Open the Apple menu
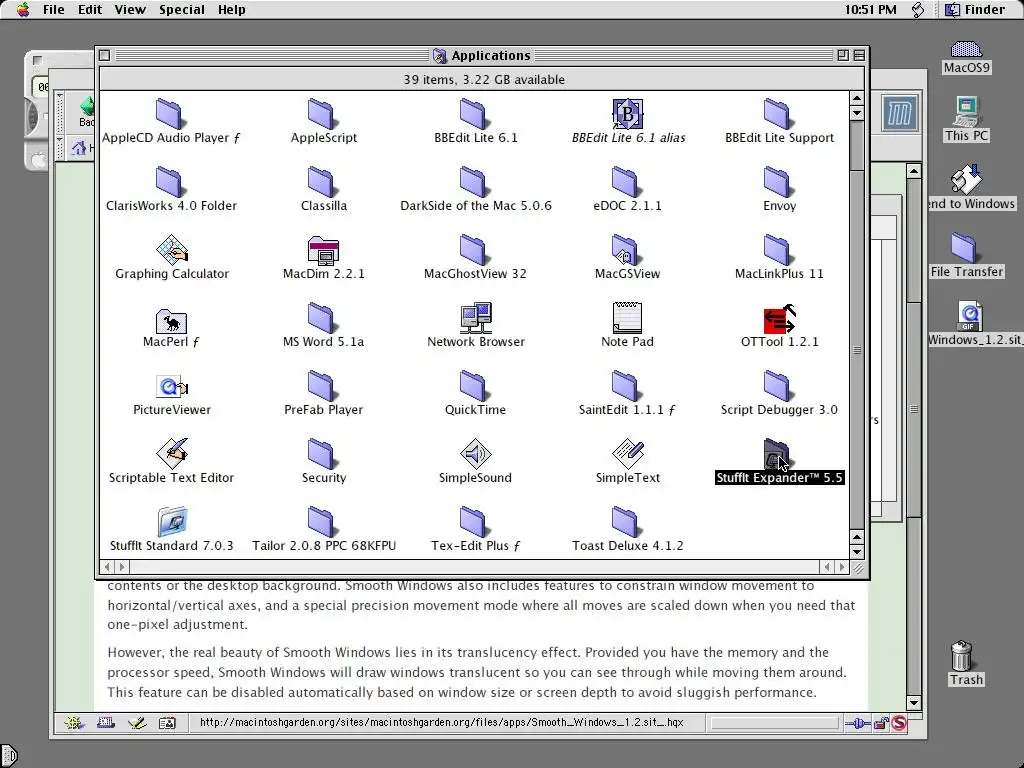The image size is (1024, 768). pos(23,9)
